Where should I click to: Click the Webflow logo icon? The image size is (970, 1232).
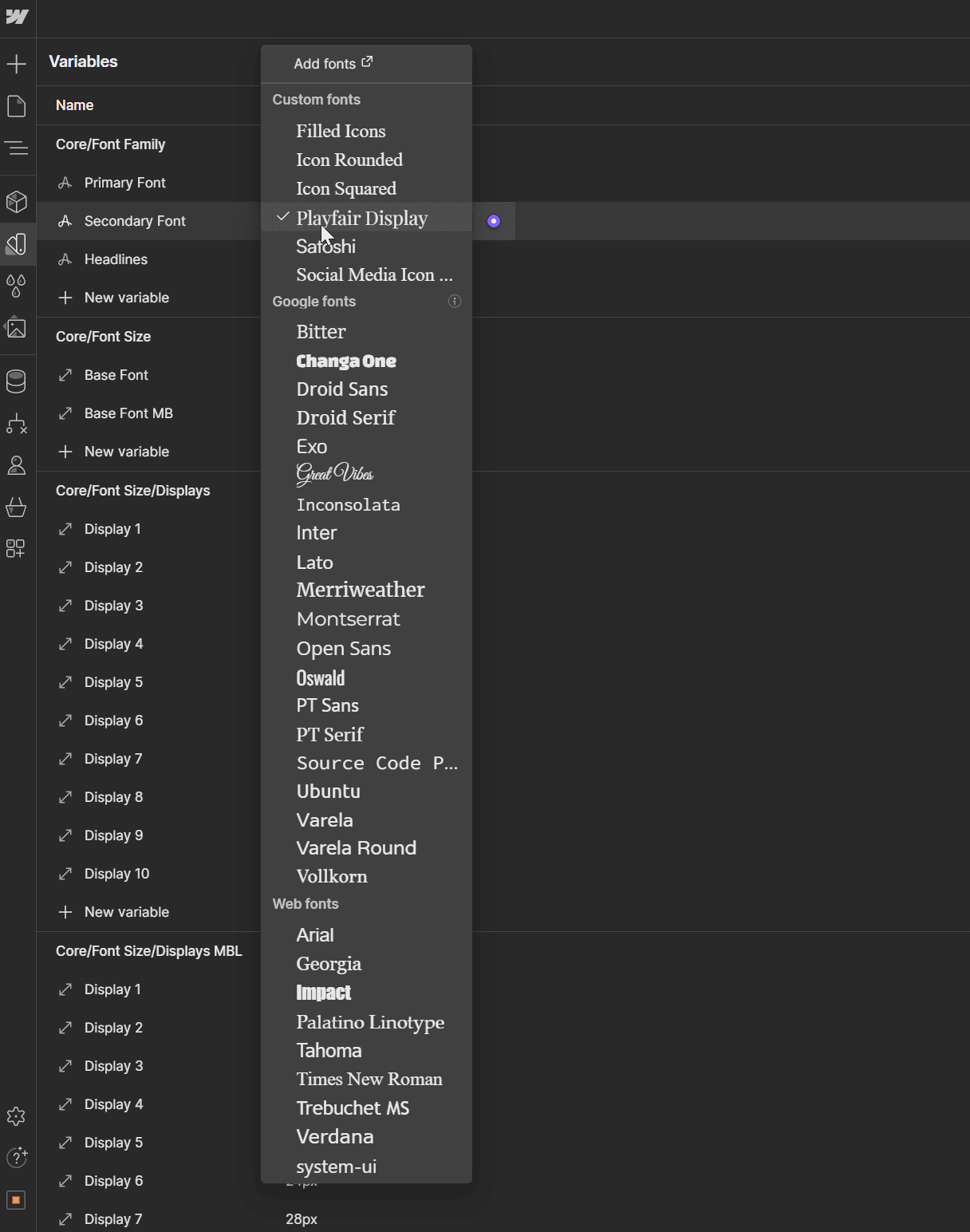point(17,17)
